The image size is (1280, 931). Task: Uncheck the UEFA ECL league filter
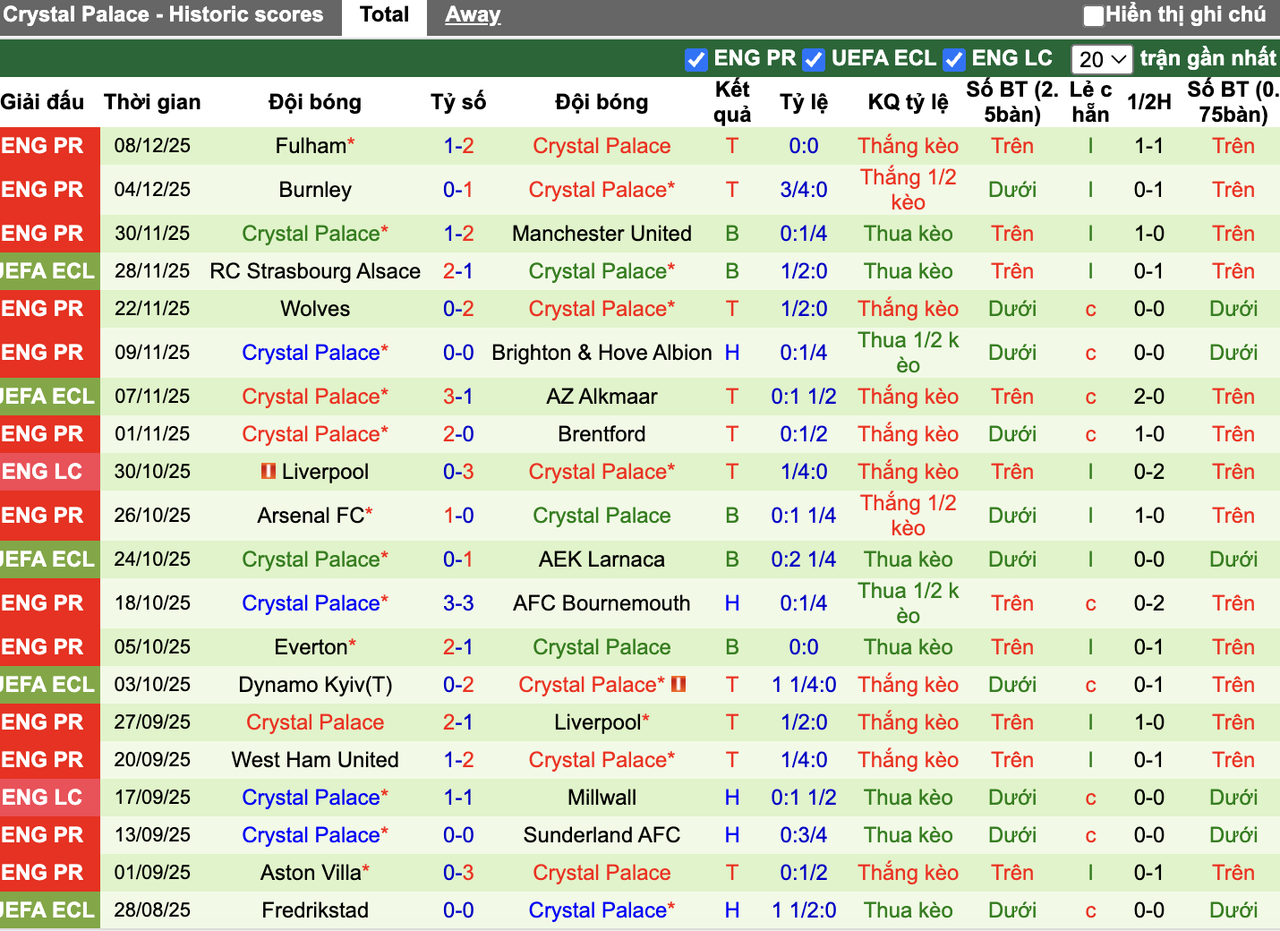pos(813,60)
